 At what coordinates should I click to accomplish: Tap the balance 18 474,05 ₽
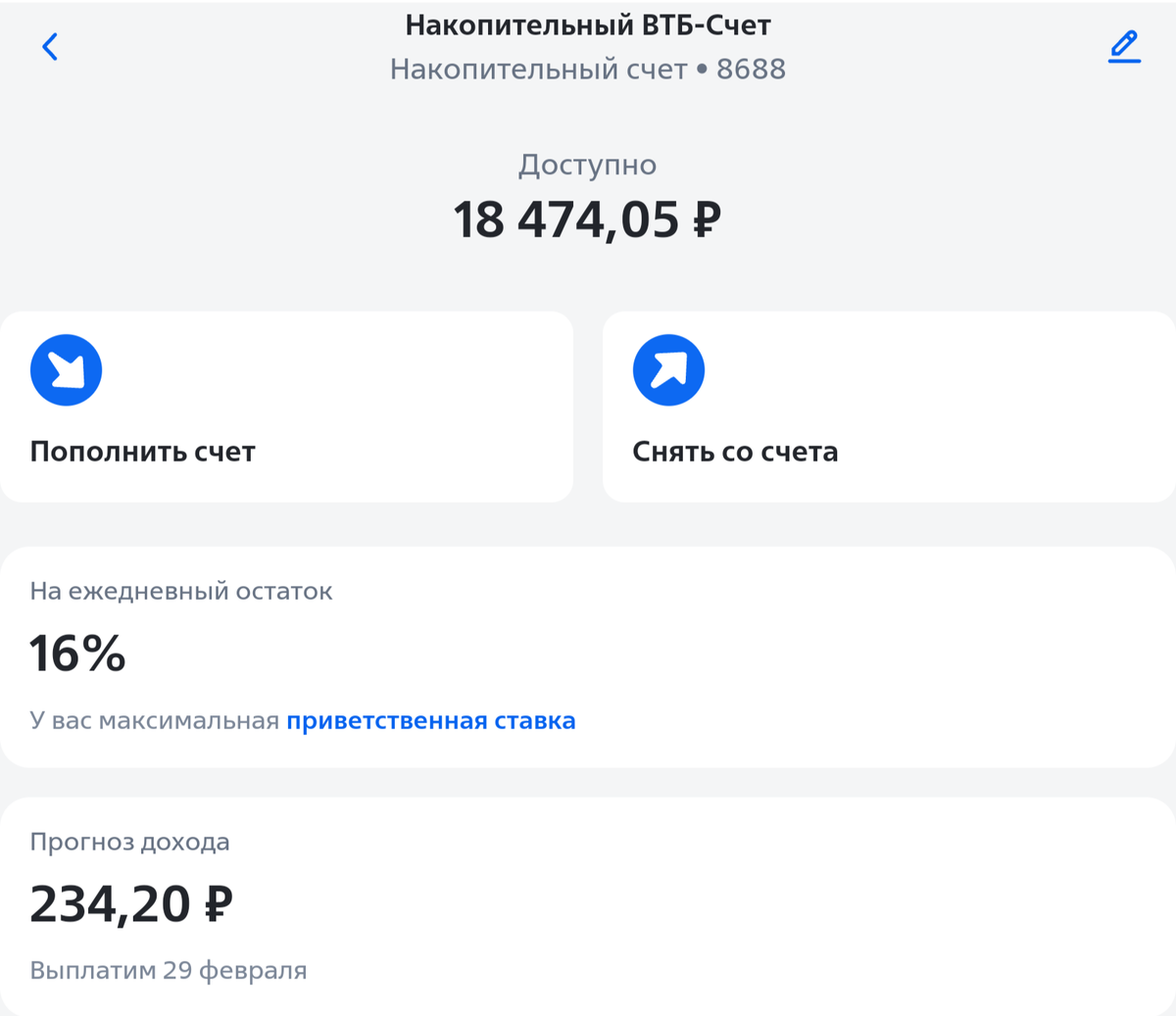(x=588, y=219)
